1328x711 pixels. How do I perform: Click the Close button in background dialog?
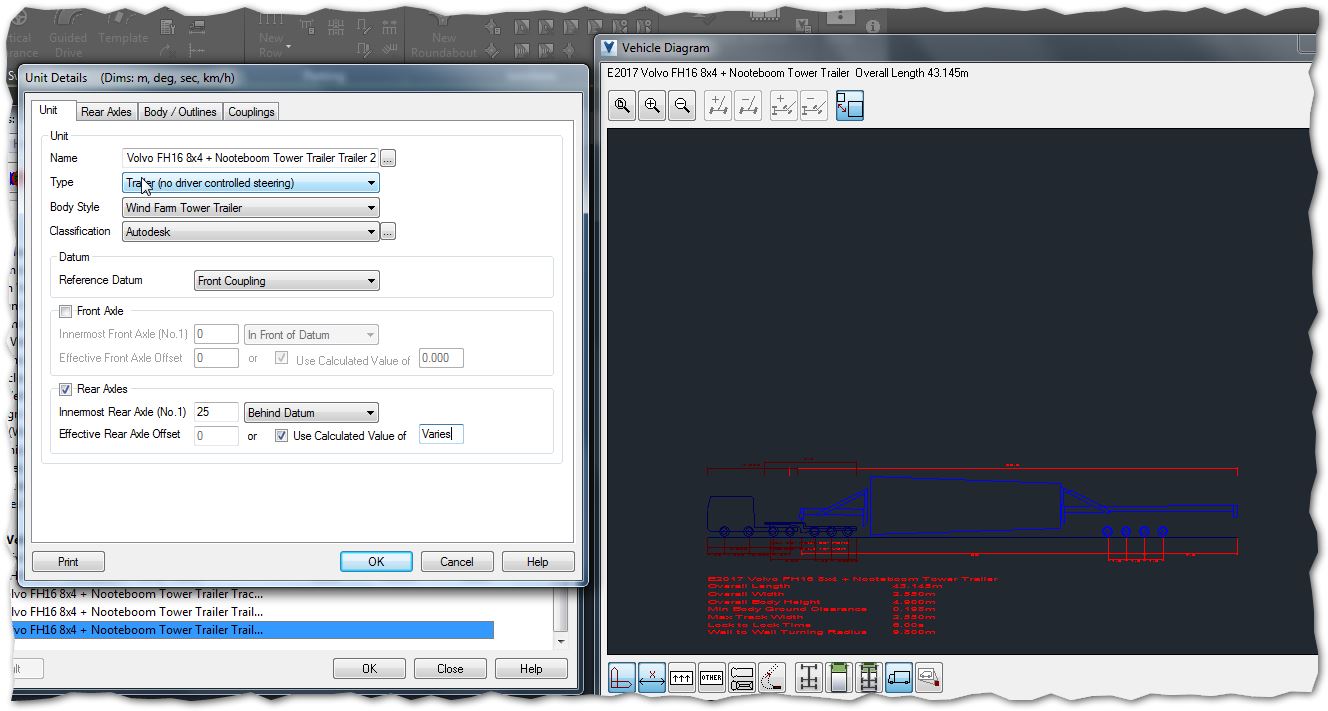450,669
